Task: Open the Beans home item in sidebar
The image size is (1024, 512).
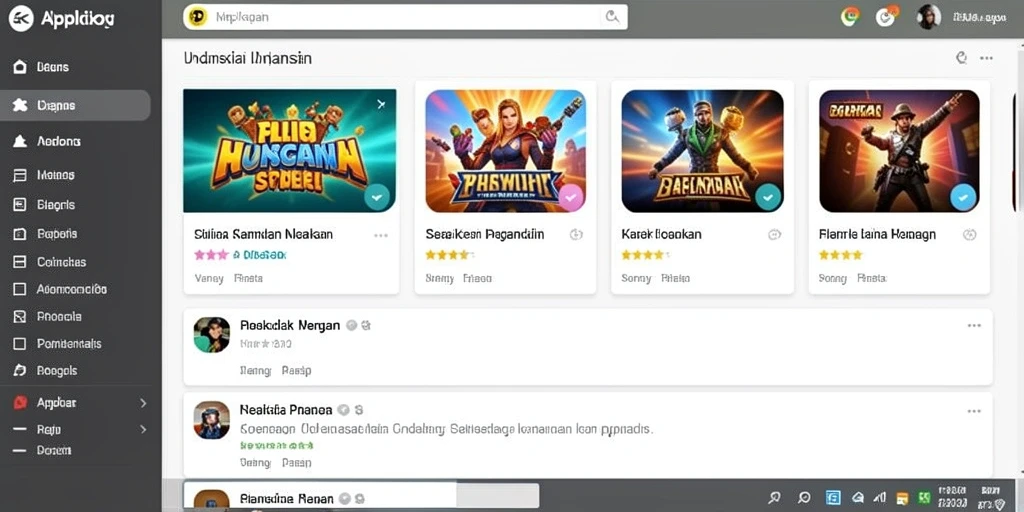Action: (x=40, y=67)
